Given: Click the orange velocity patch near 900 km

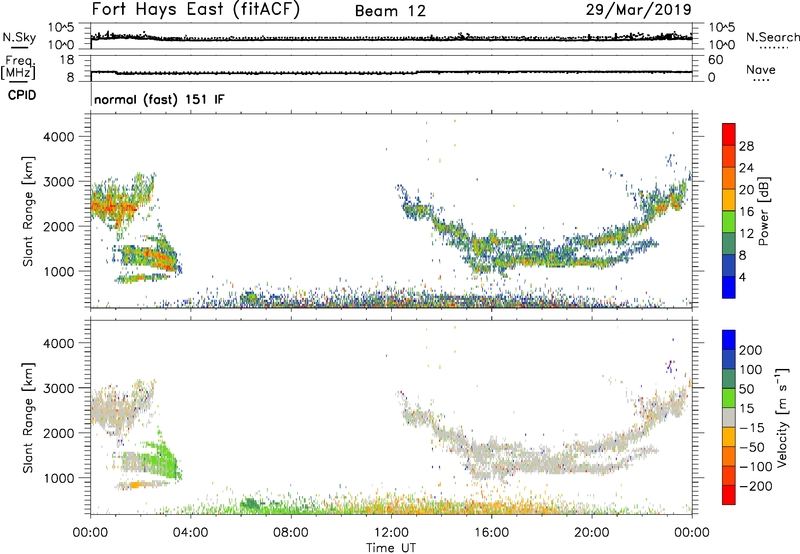Looking at the screenshot, I should click(135, 485).
